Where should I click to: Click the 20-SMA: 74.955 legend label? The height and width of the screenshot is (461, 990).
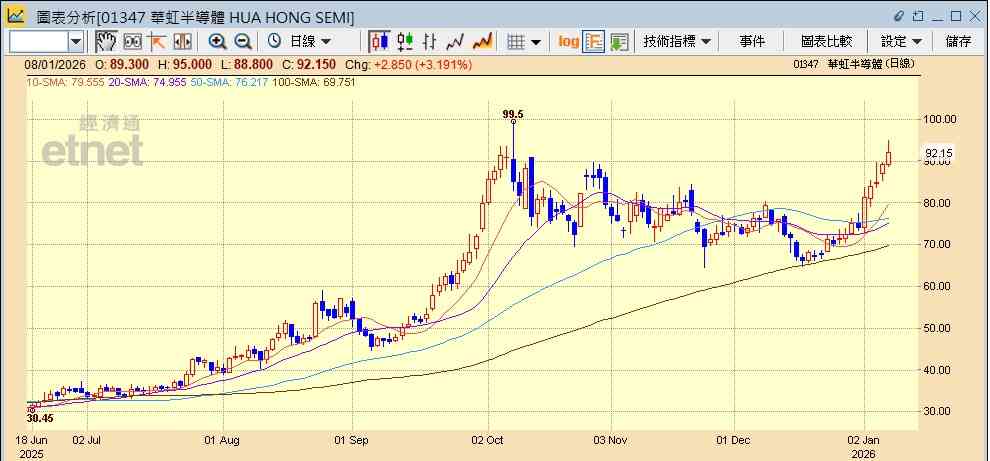[x=146, y=82]
